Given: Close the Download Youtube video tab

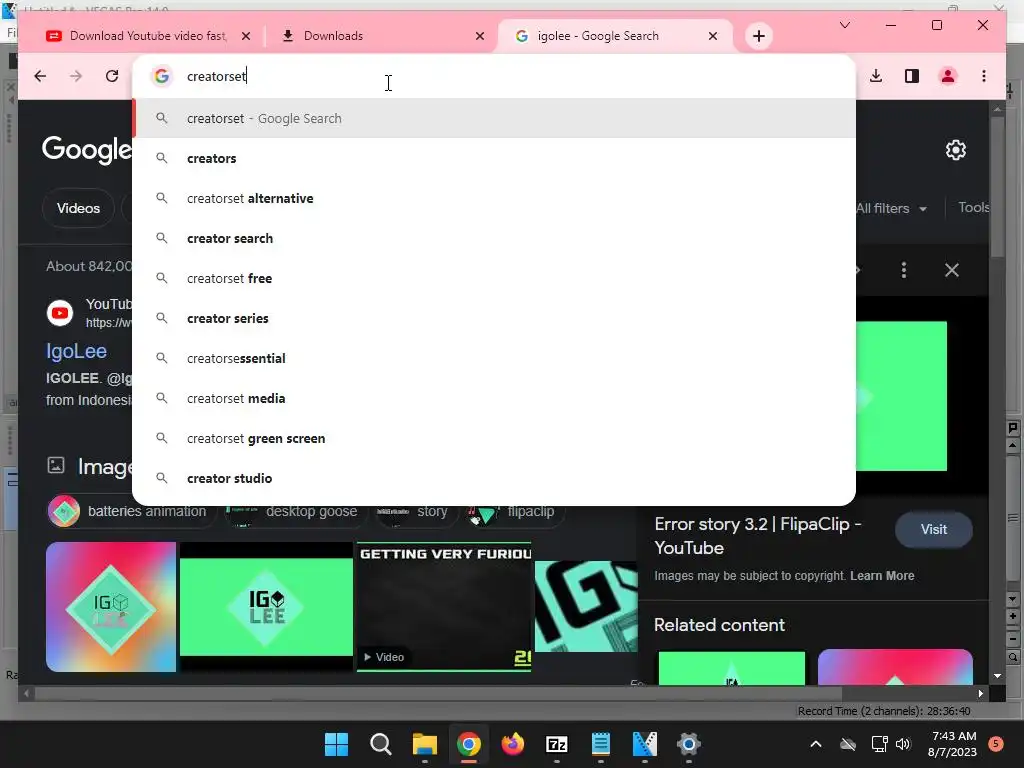Looking at the screenshot, I should click(246, 36).
